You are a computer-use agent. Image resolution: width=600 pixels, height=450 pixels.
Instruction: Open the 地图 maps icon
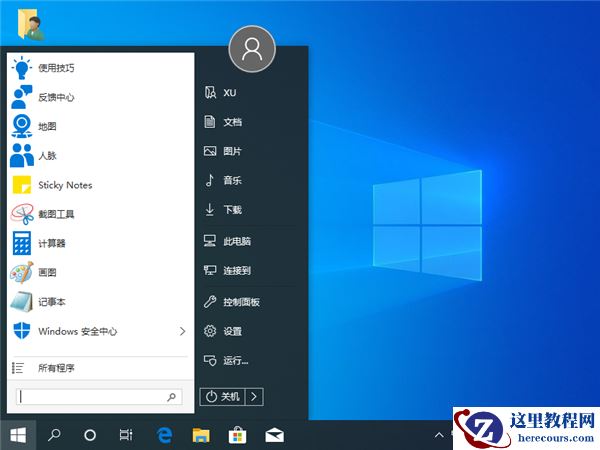(x=21, y=126)
